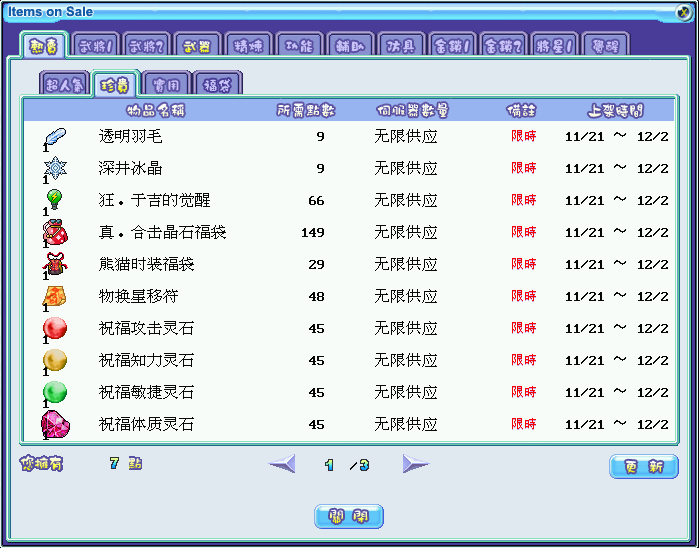Go to the previous page with the left arrow
This screenshot has width=699, height=548.
point(282,464)
